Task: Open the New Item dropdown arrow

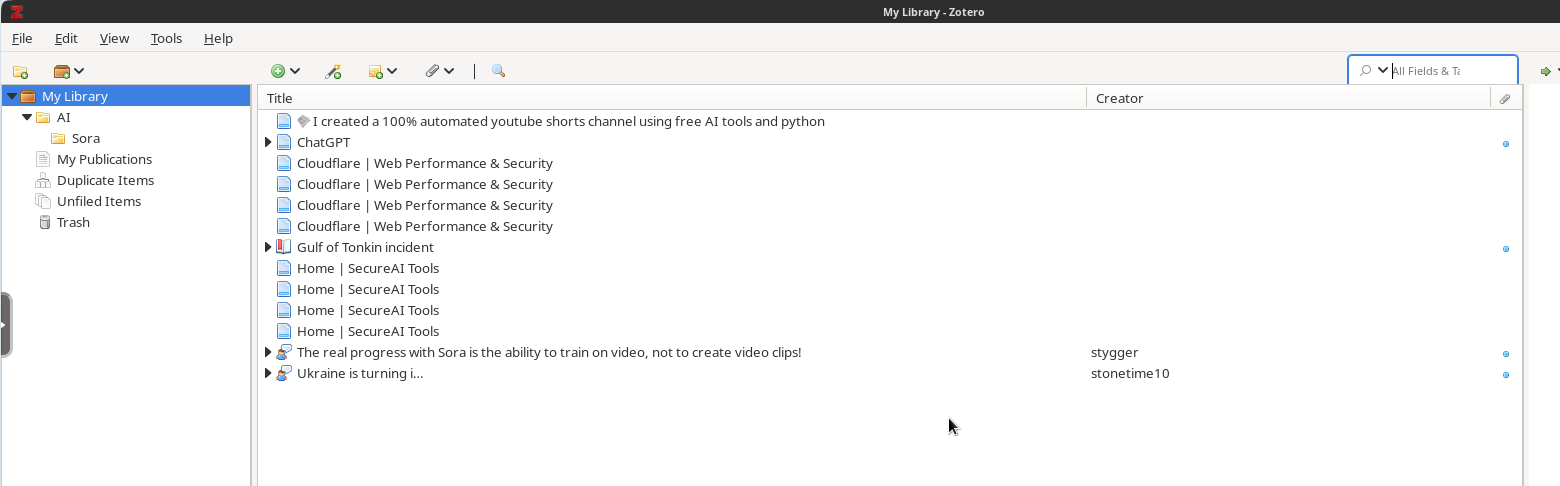Action: pyautogui.click(x=295, y=71)
